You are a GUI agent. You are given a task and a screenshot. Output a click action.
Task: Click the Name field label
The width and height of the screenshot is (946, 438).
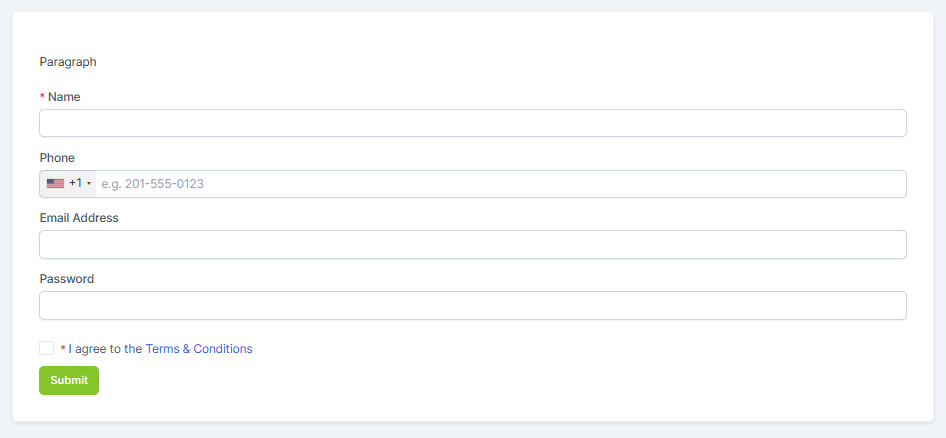[64, 97]
